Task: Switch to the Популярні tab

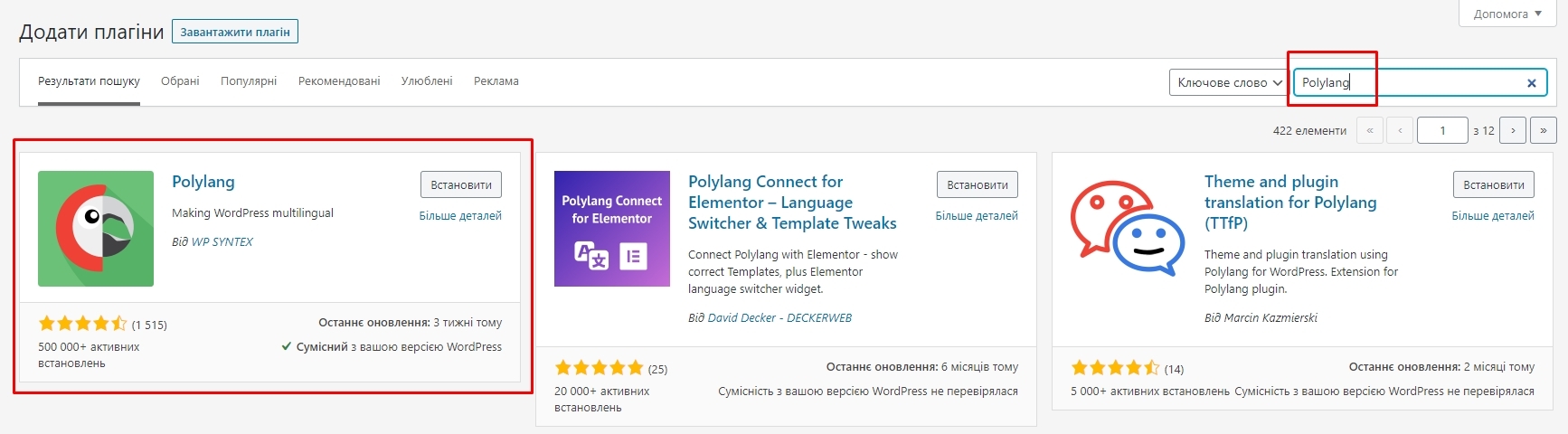Action: click(249, 81)
